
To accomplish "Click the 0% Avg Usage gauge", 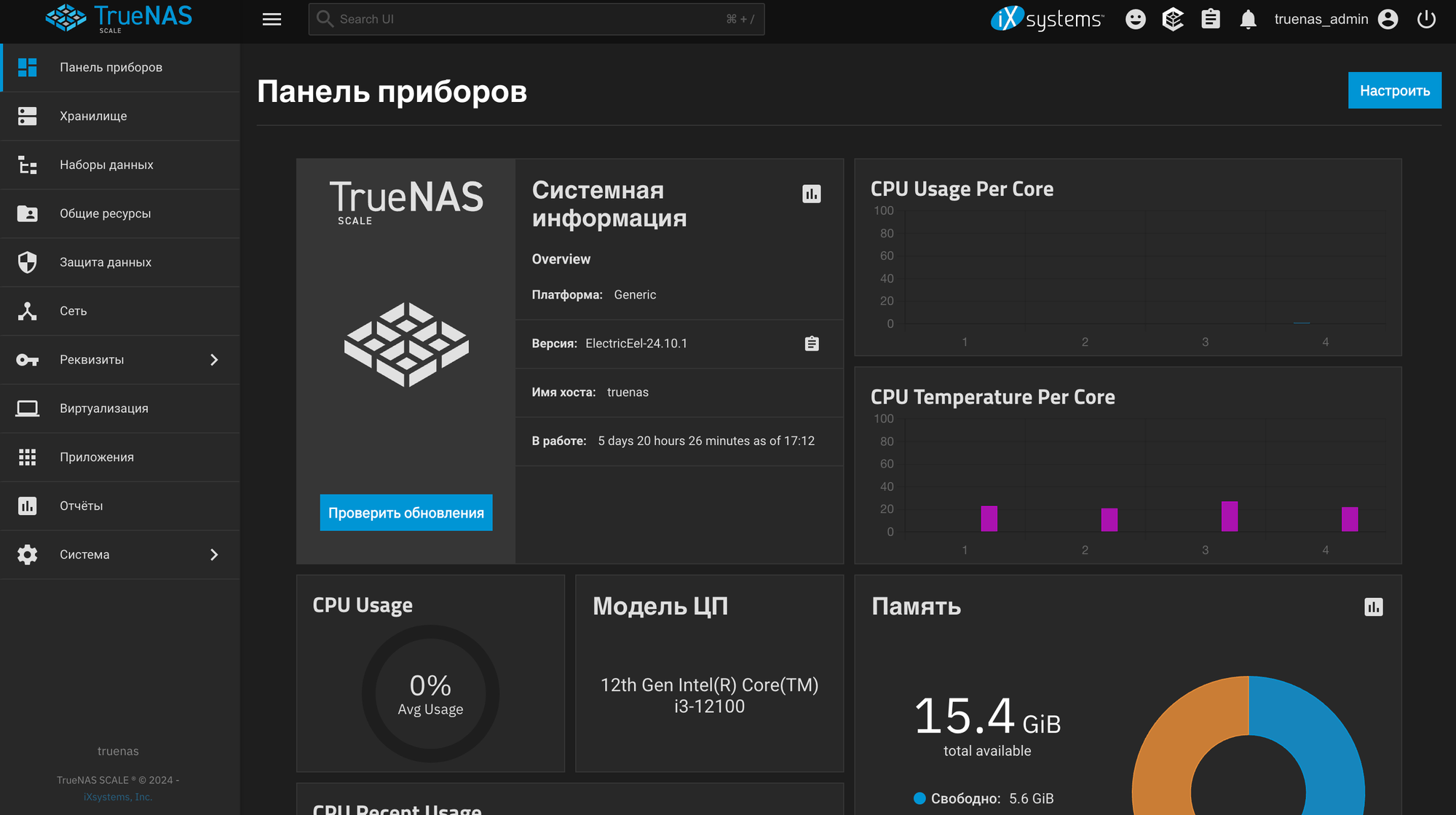I will pos(430,693).
